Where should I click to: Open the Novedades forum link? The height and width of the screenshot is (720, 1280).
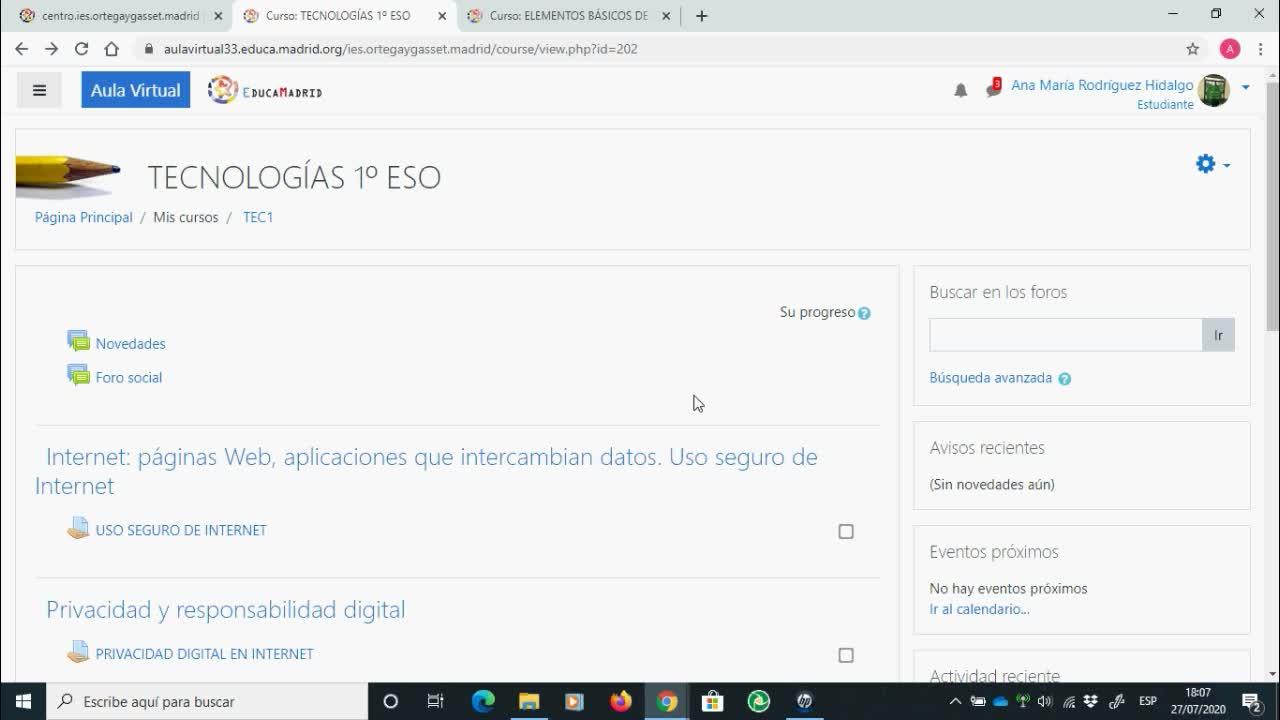coord(131,343)
